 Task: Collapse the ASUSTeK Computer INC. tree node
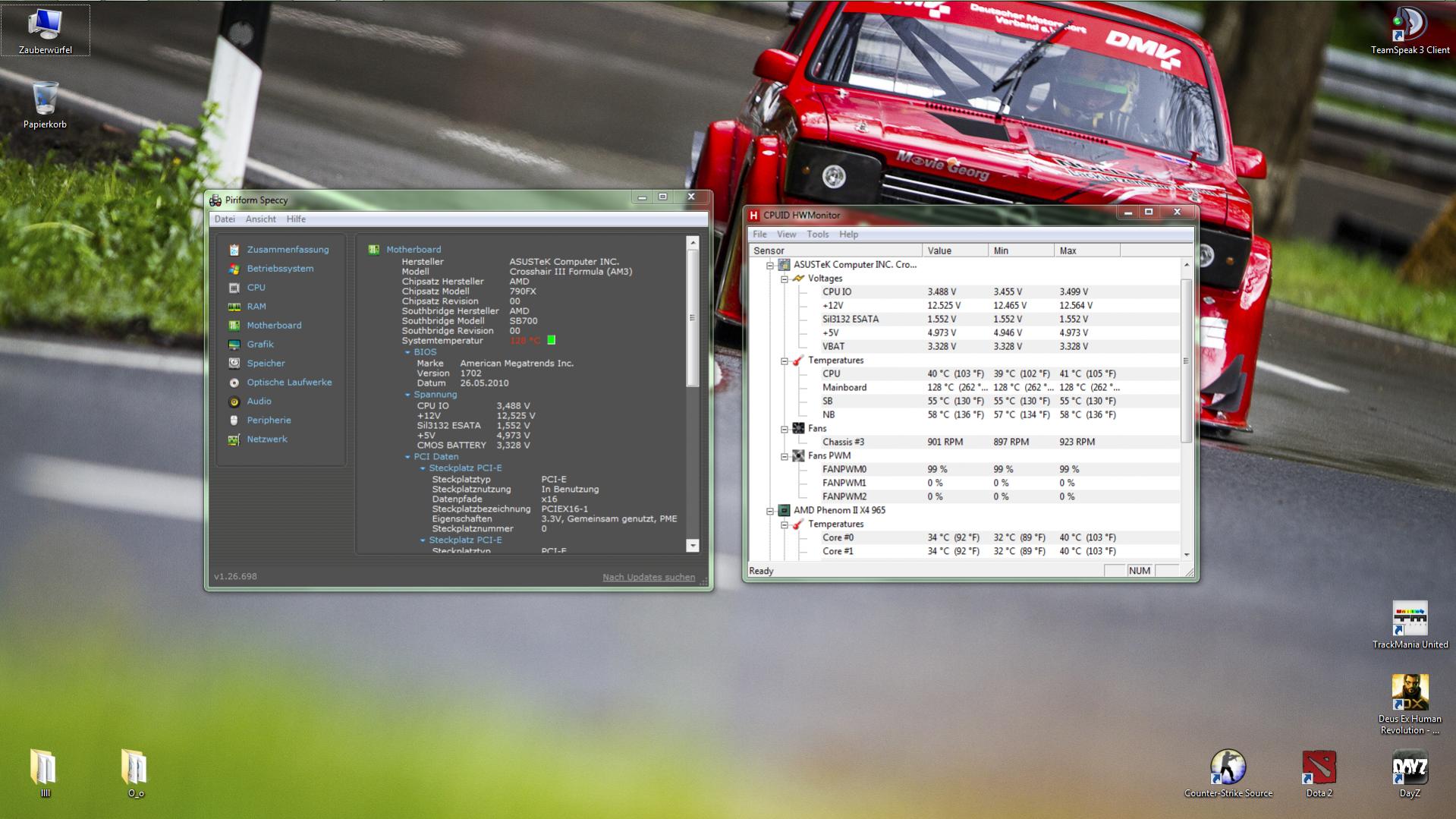(769, 265)
